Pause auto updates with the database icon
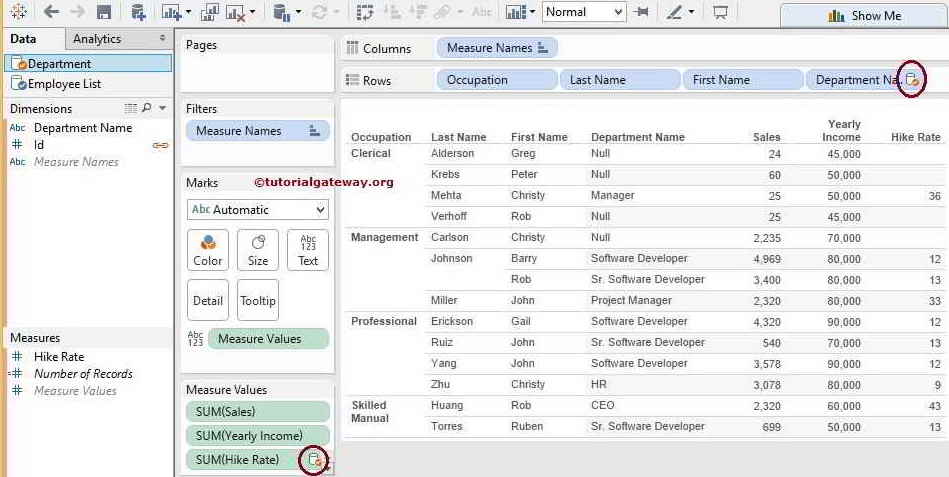 (x=280, y=12)
